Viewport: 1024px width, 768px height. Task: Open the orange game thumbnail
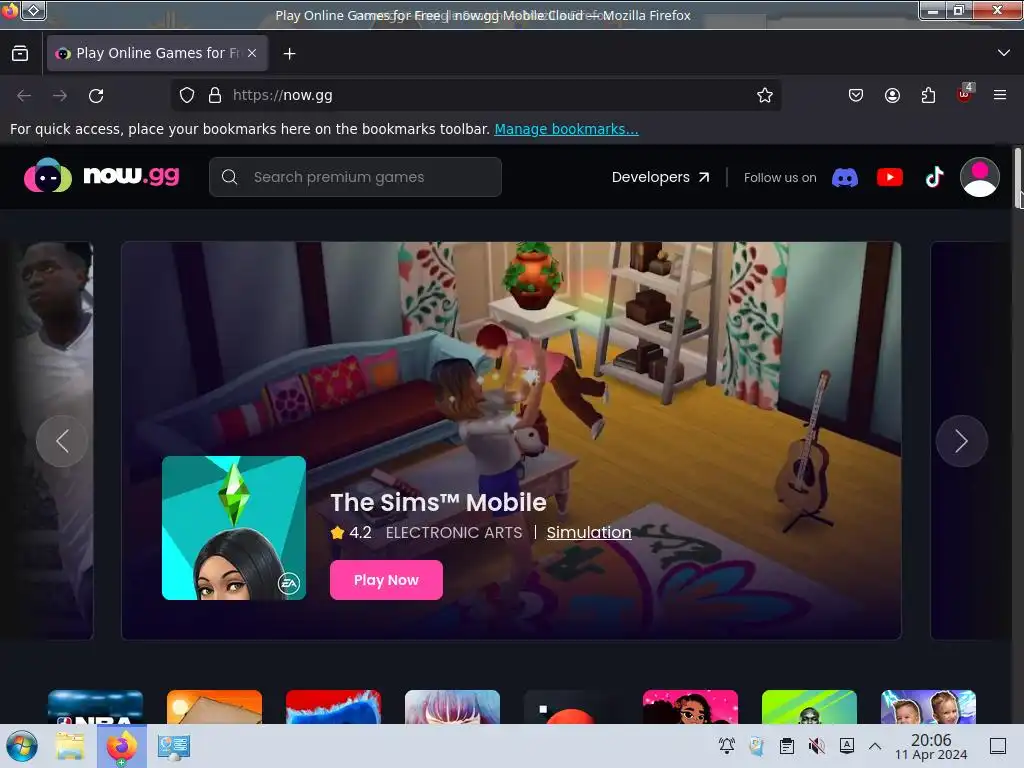pyautogui.click(x=214, y=707)
